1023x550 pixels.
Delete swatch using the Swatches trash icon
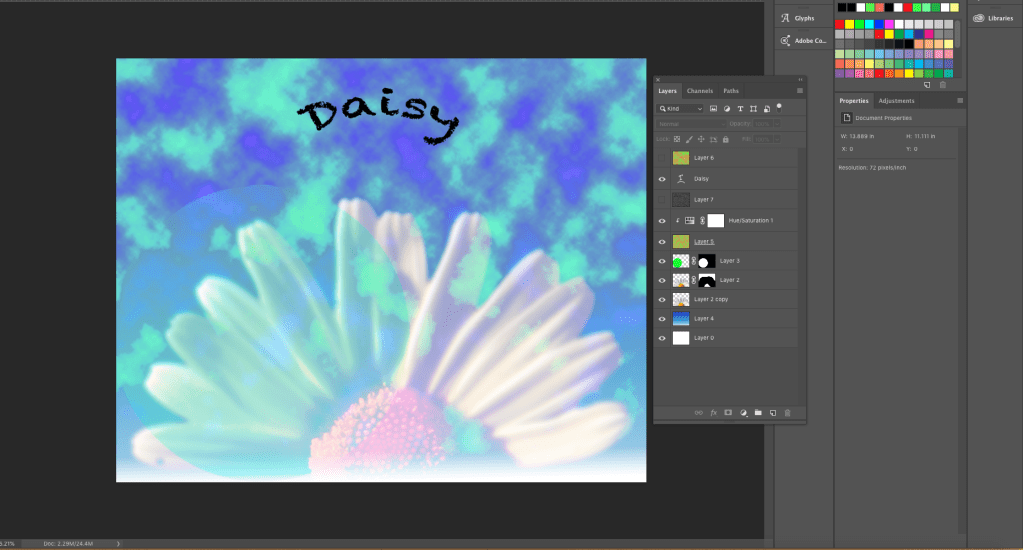click(x=942, y=85)
